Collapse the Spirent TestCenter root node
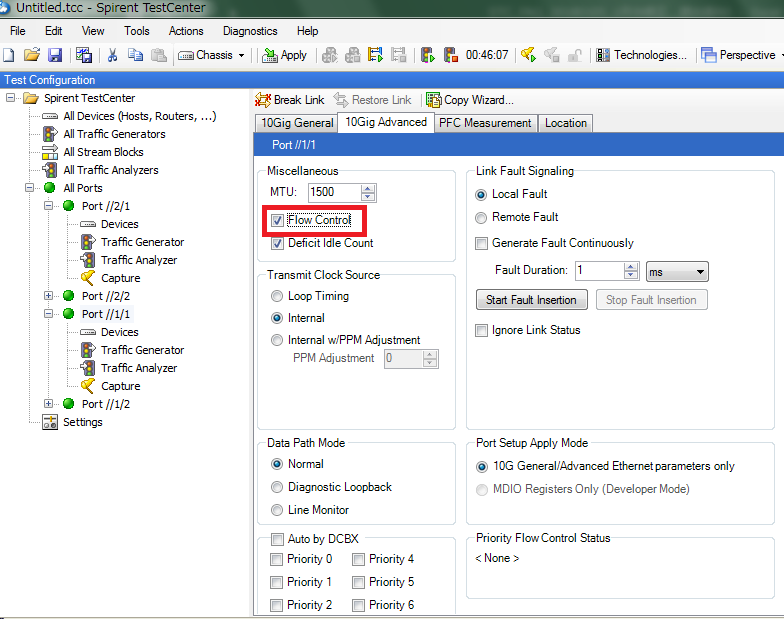This screenshot has width=784, height=619. point(10,98)
